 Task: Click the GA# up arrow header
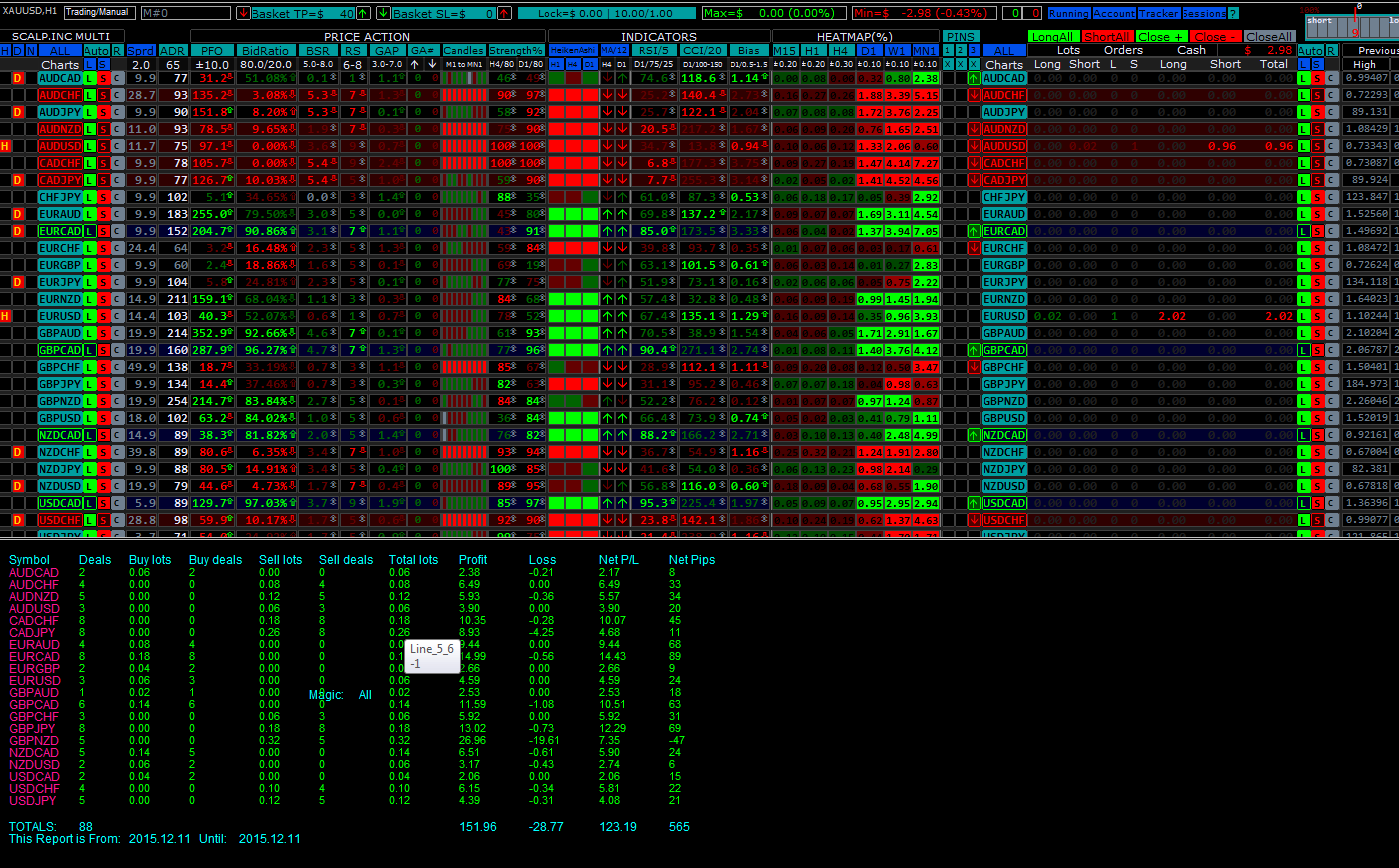click(415, 64)
